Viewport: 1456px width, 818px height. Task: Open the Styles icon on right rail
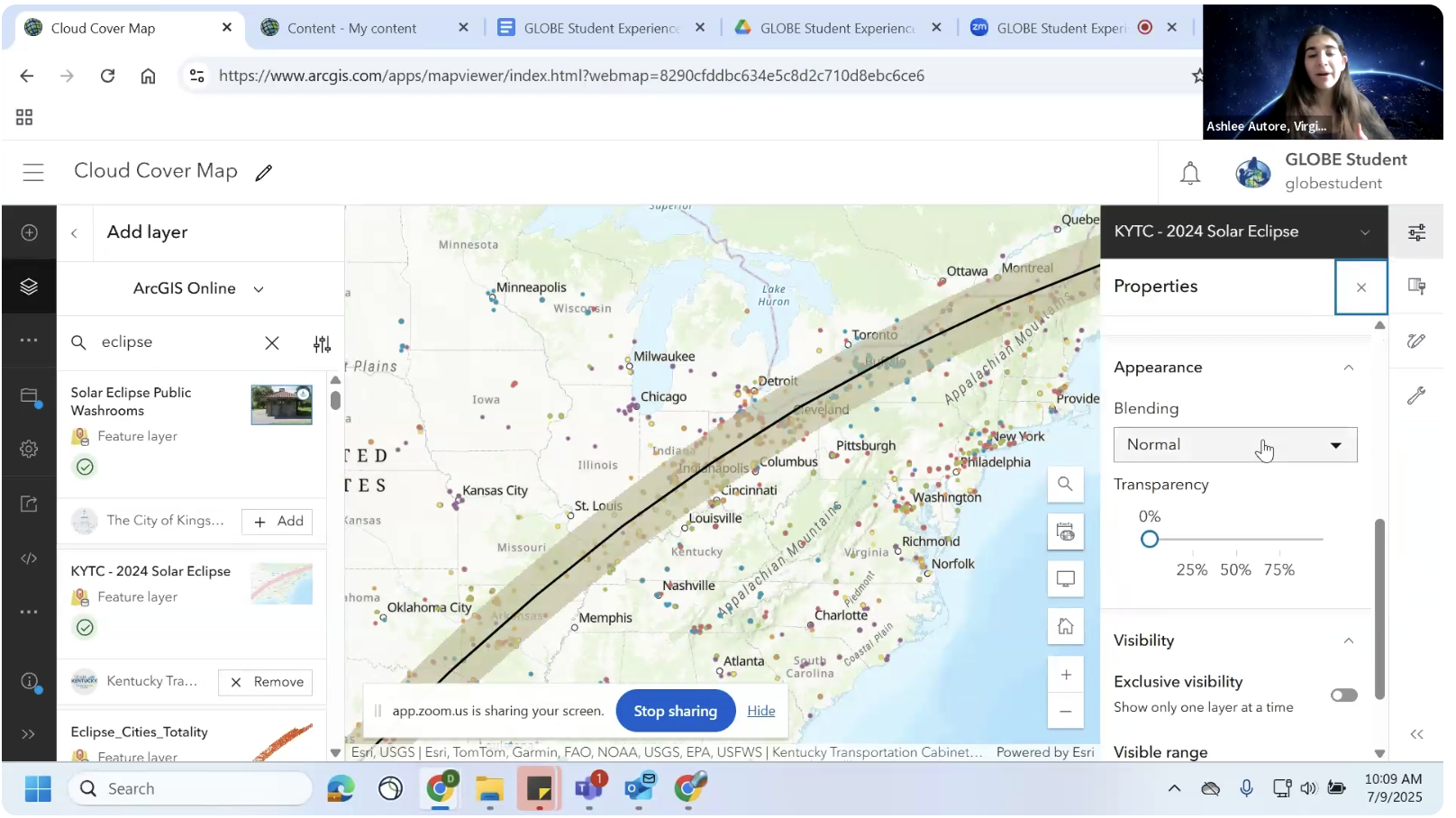click(1416, 286)
